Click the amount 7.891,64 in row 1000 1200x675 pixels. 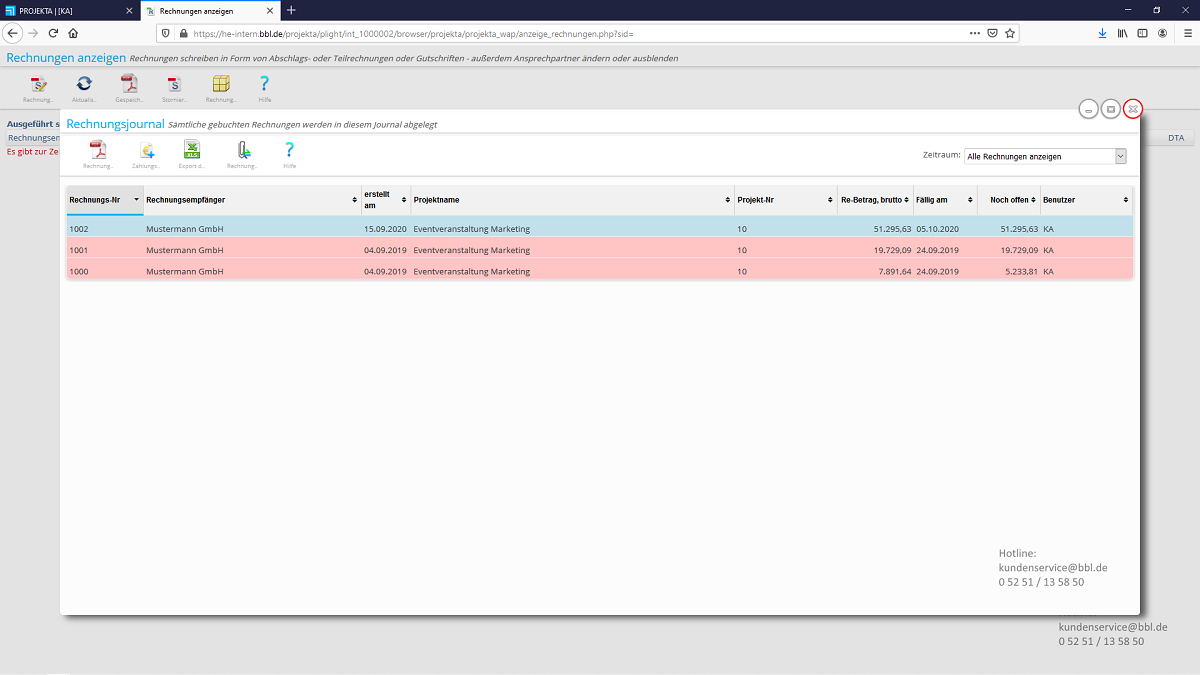click(x=894, y=271)
